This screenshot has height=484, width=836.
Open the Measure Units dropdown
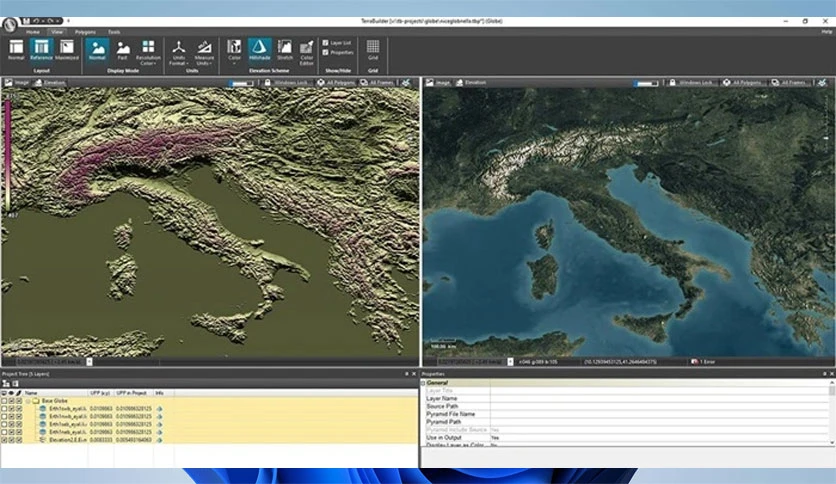click(x=204, y=52)
